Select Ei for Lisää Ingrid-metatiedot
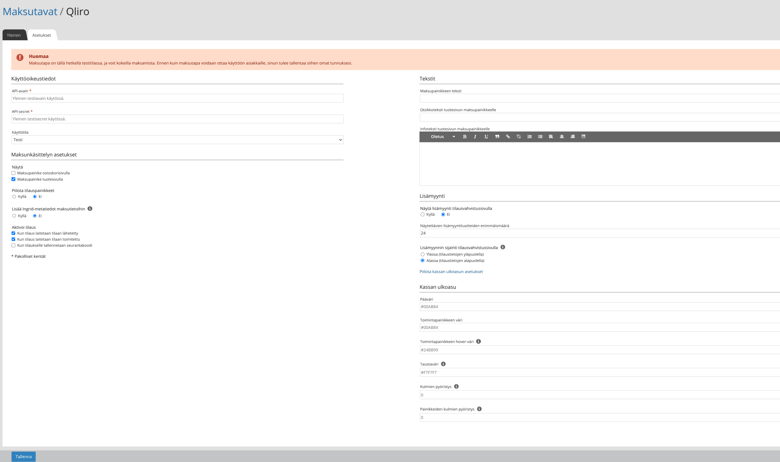 pos(35,216)
